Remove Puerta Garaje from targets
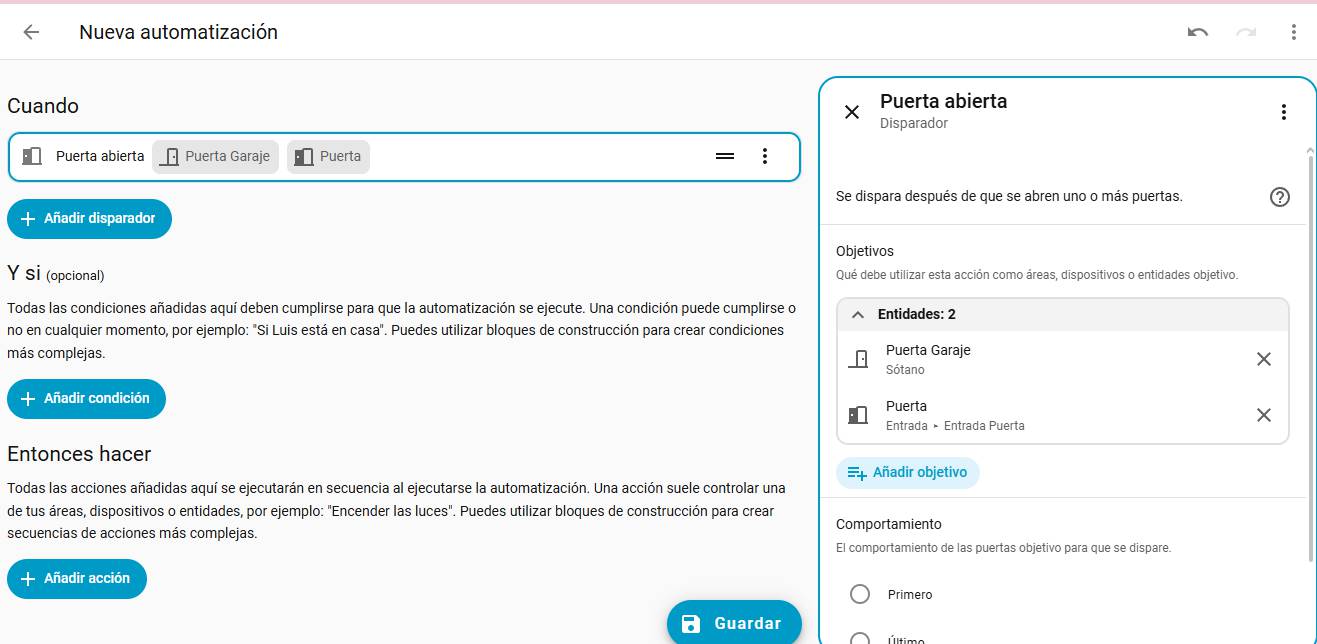The width and height of the screenshot is (1317, 644). [x=1263, y=359]
